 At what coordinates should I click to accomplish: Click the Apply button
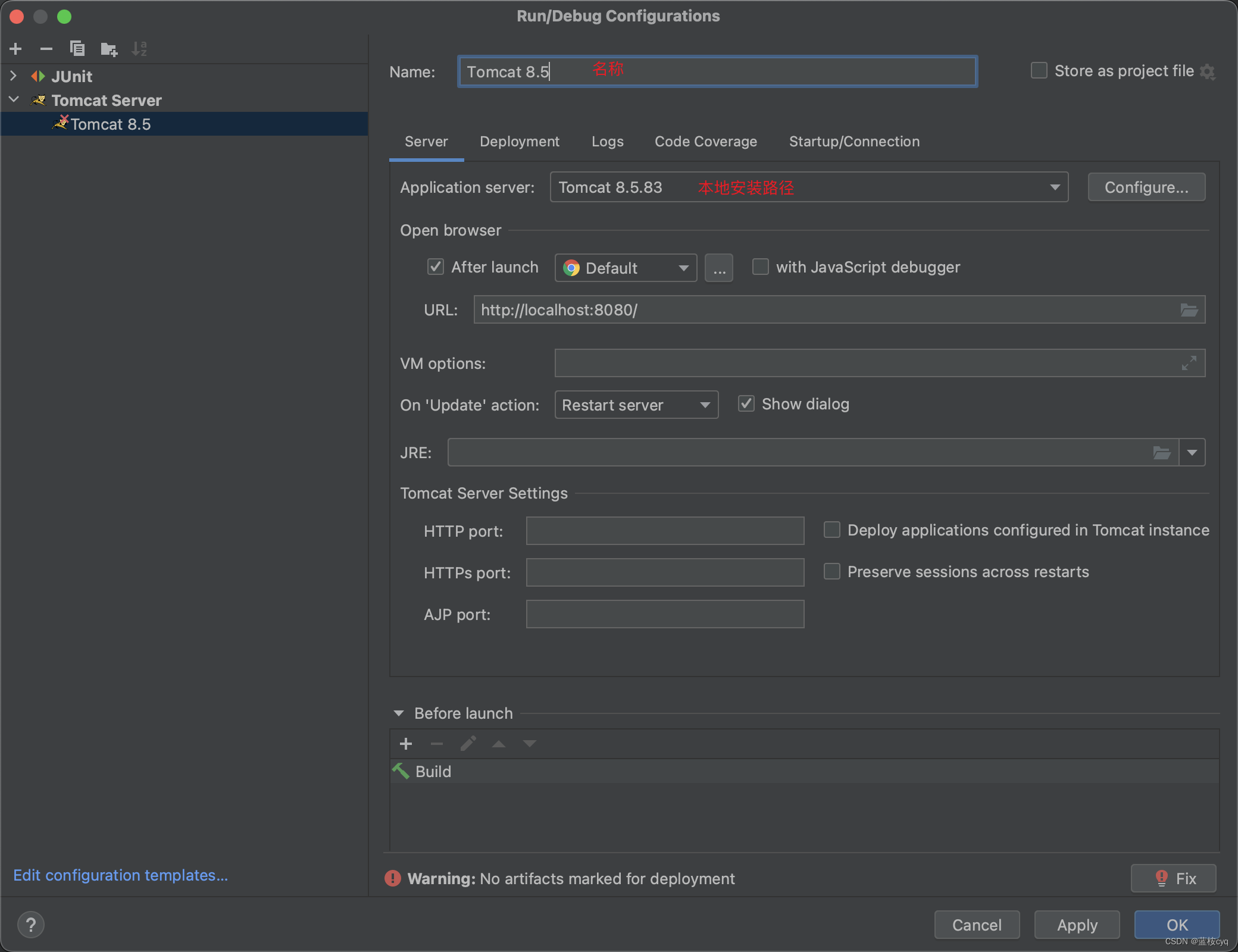pyautogui.click(x=1077, y=925)
